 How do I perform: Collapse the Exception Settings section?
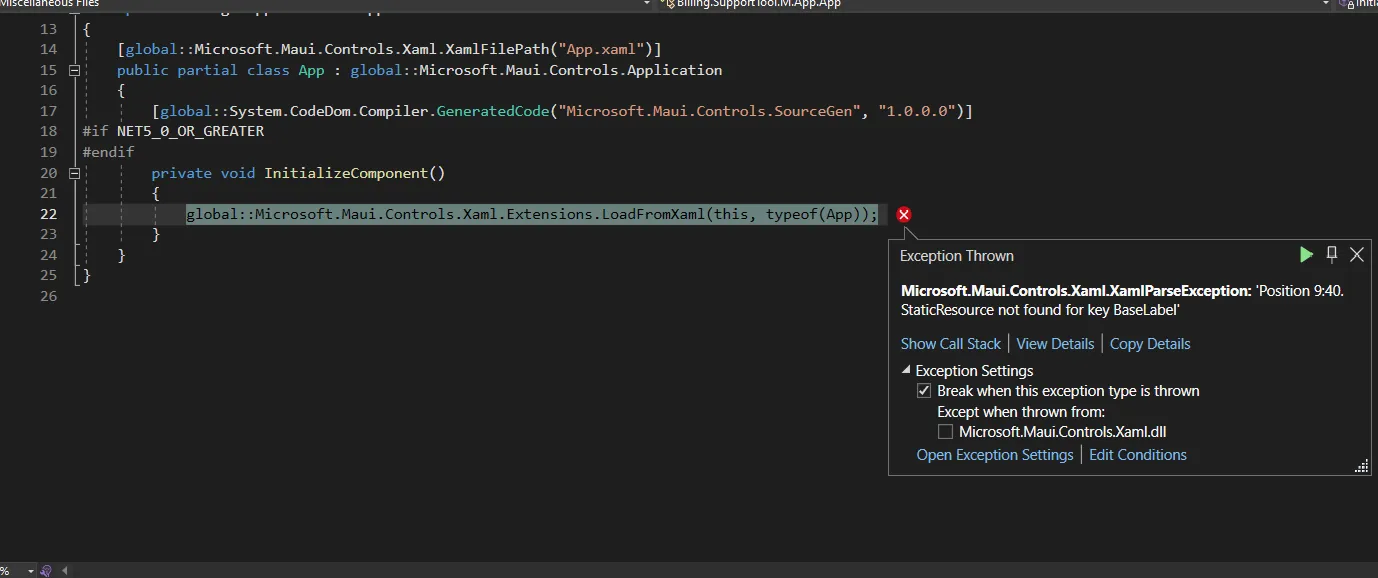tap(906, 371)
